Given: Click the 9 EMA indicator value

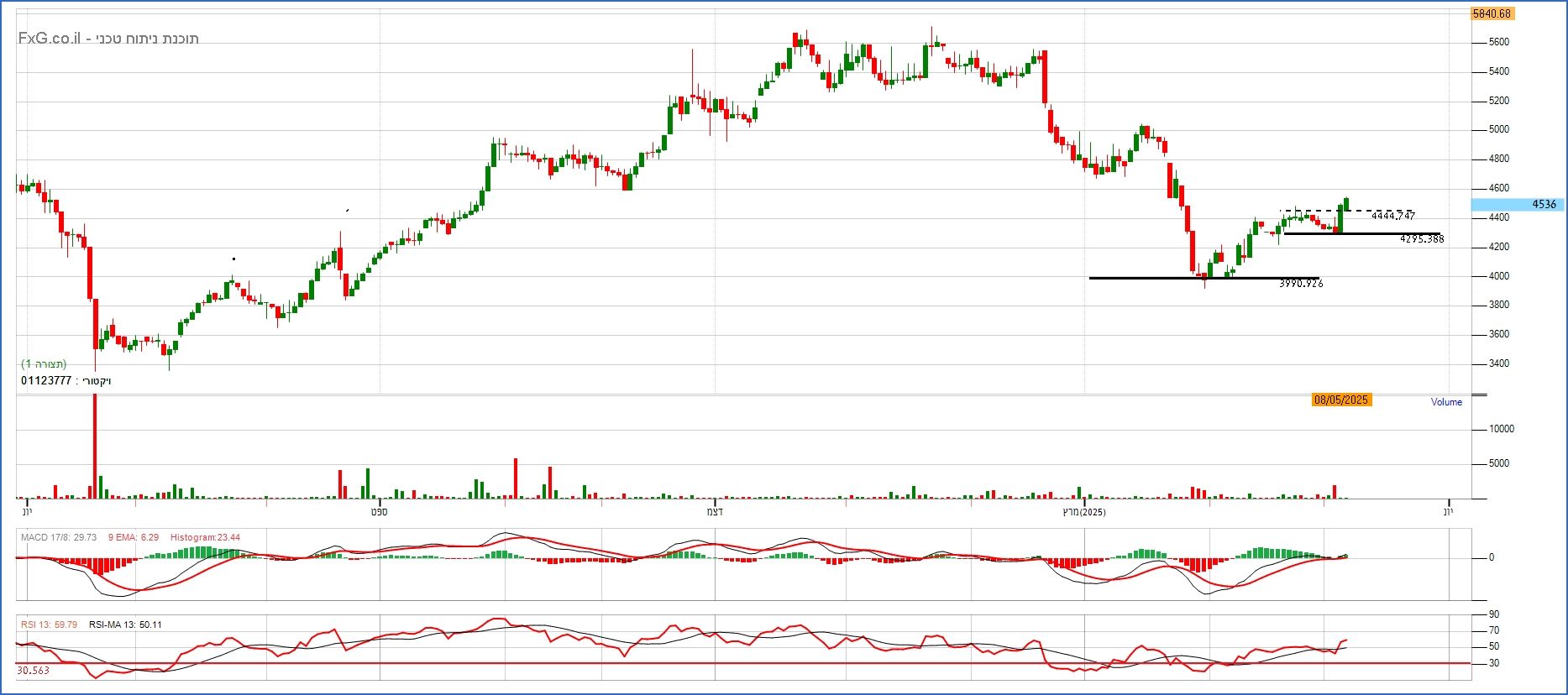Looking at the screenshot, I should point(133,537).
